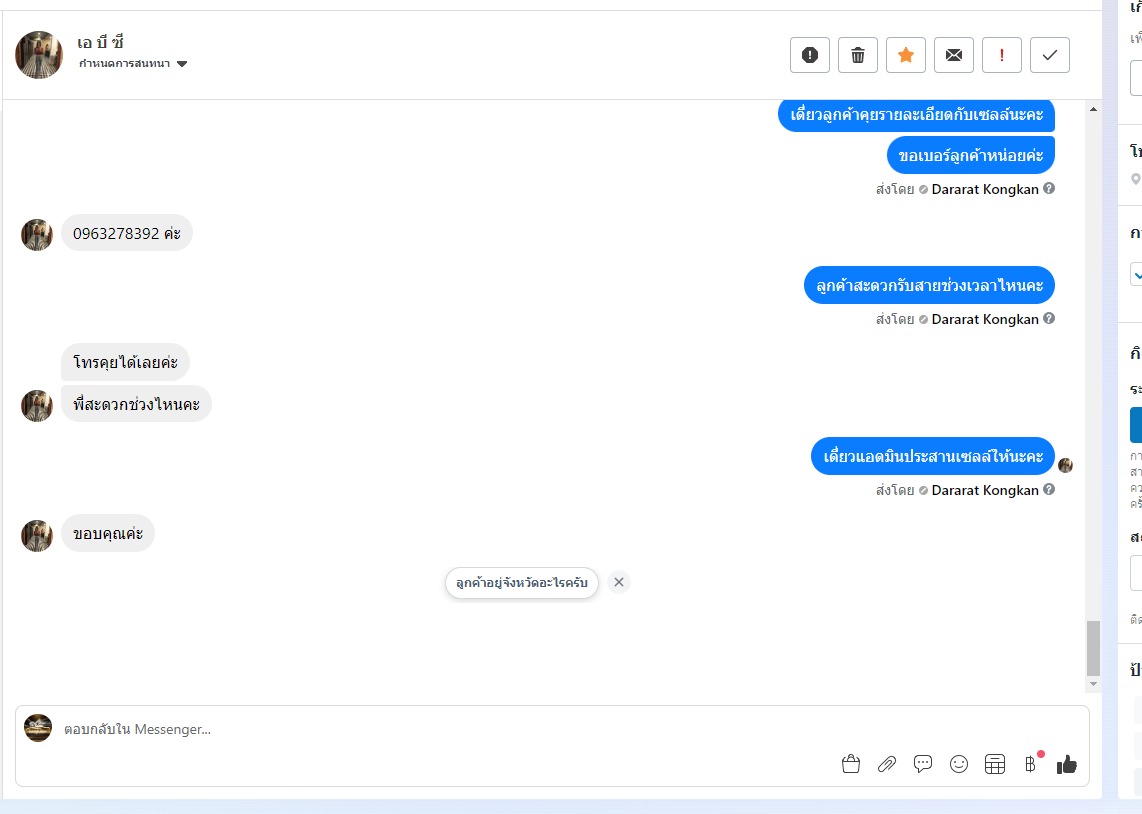Viewport: 1142px width, 814px height.
Task: Flag conversation with red exclamation icon
Action: coord(1001,55)
